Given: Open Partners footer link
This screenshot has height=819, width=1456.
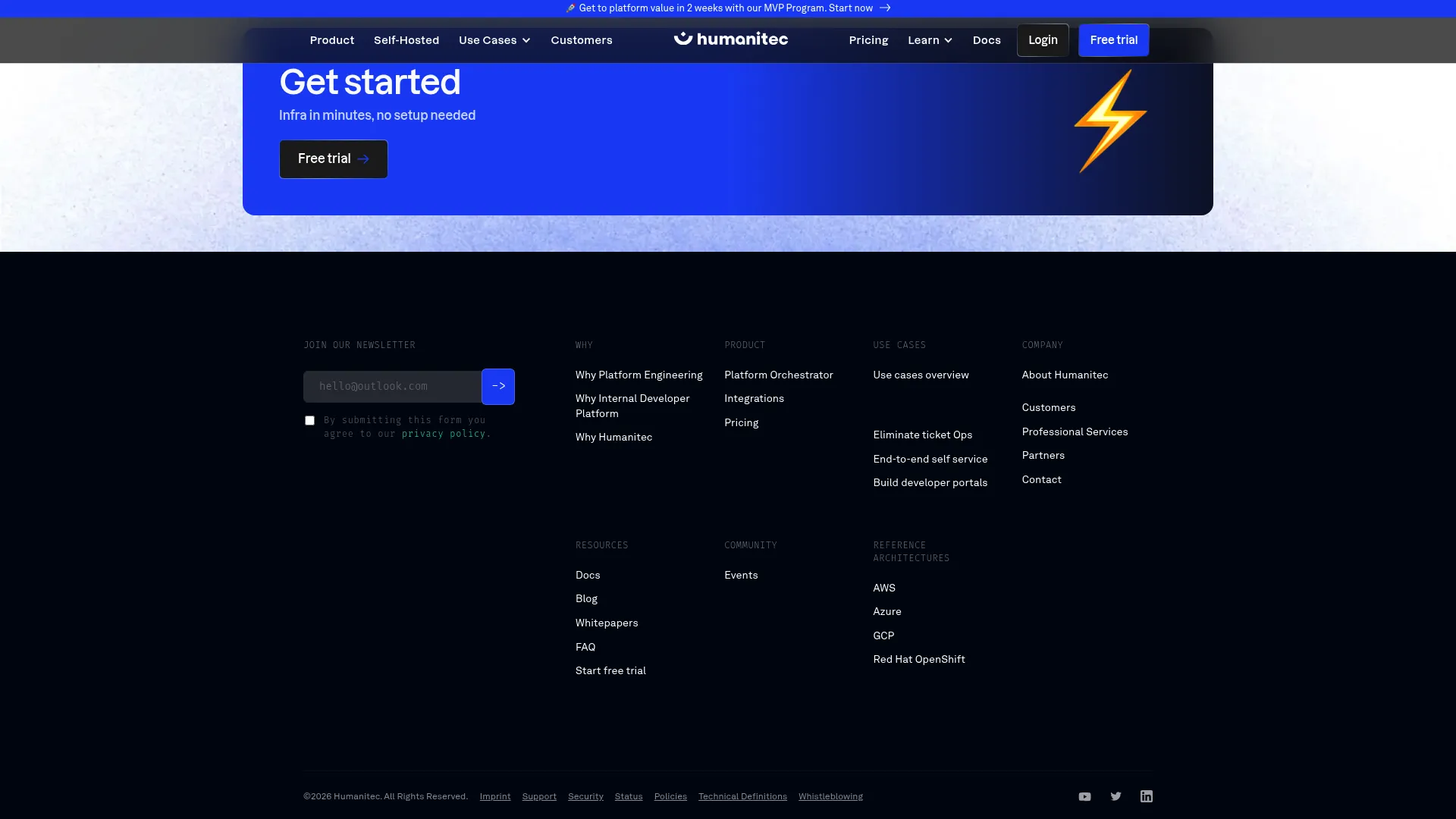Looking at the screenshot, I should point(1043,456).
